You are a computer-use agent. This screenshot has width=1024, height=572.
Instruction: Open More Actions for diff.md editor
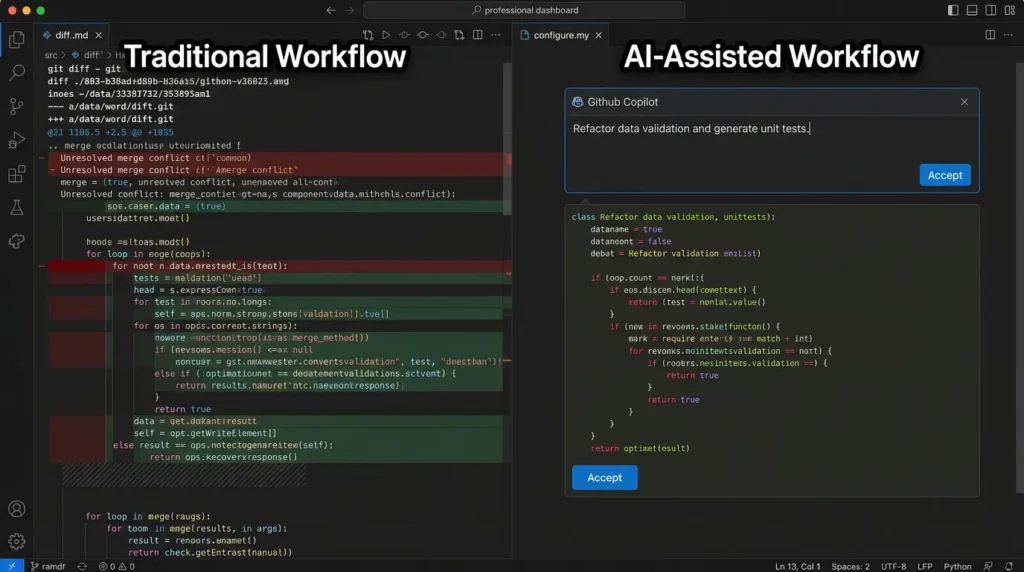(496, 35)
